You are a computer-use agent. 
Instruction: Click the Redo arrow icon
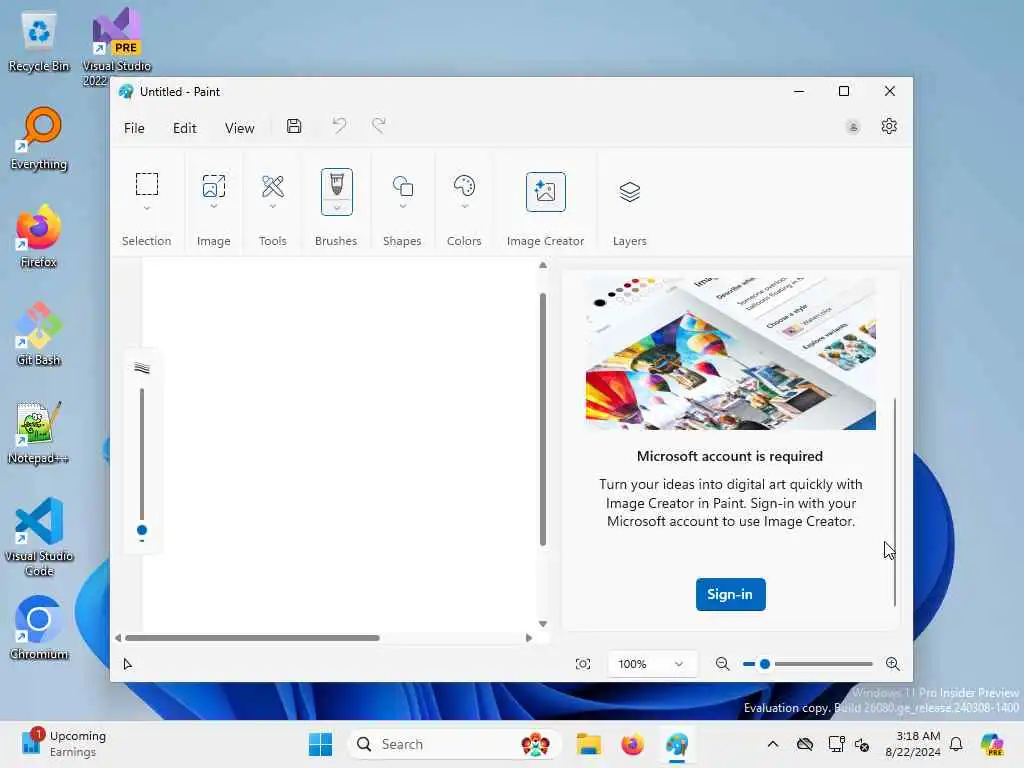pos(379,125)
